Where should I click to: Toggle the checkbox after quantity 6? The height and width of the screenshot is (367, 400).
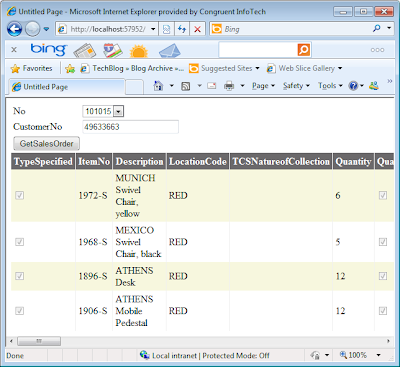click(x=383, y=195)
